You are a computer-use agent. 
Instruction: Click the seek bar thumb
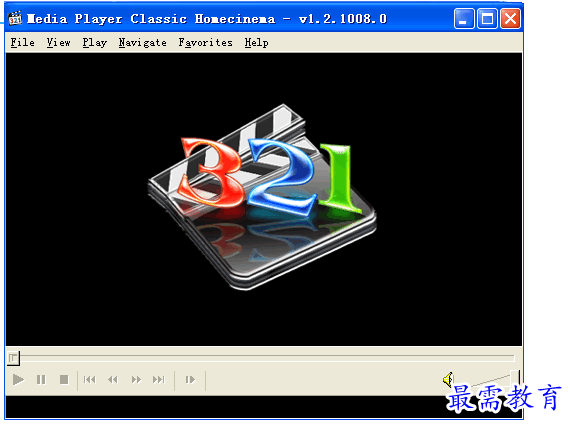(x=13, y=358)
